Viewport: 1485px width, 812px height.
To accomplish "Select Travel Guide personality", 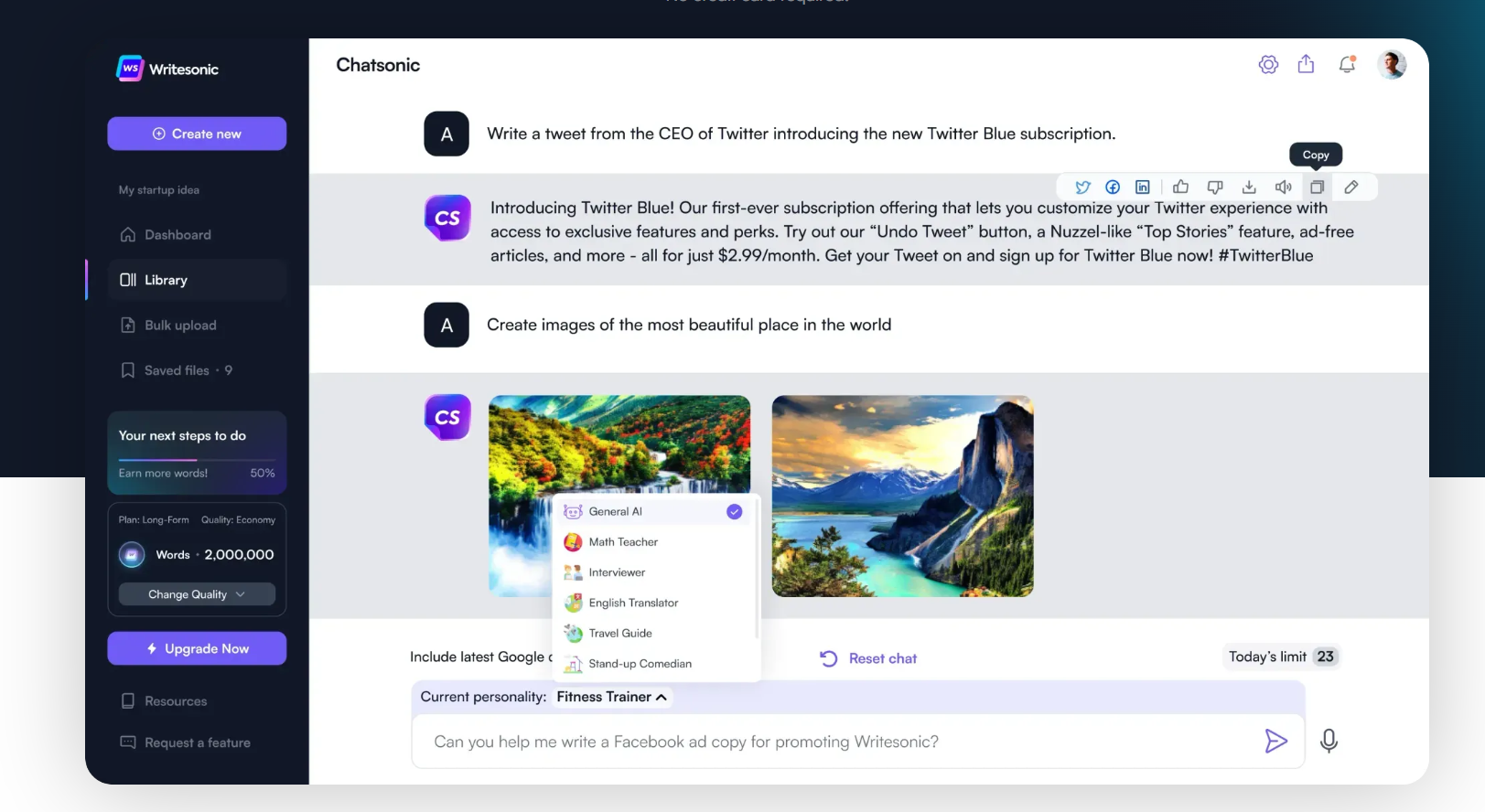I will tap(652, 633).
